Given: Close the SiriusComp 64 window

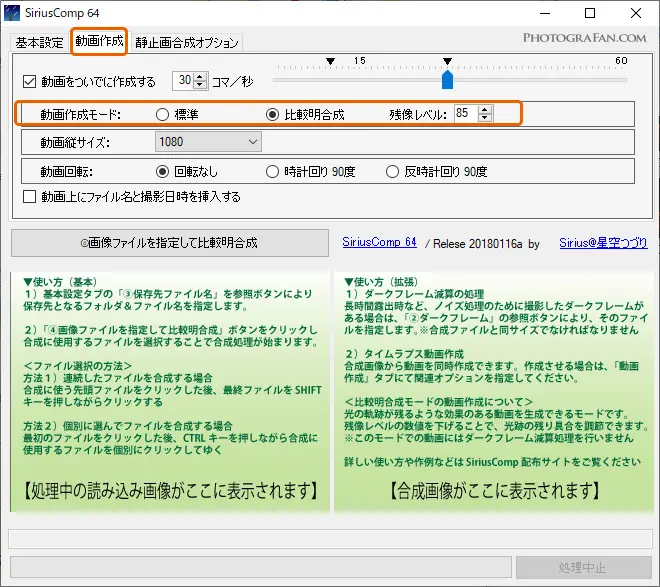Looking at the screenshot, I should 636,13.
